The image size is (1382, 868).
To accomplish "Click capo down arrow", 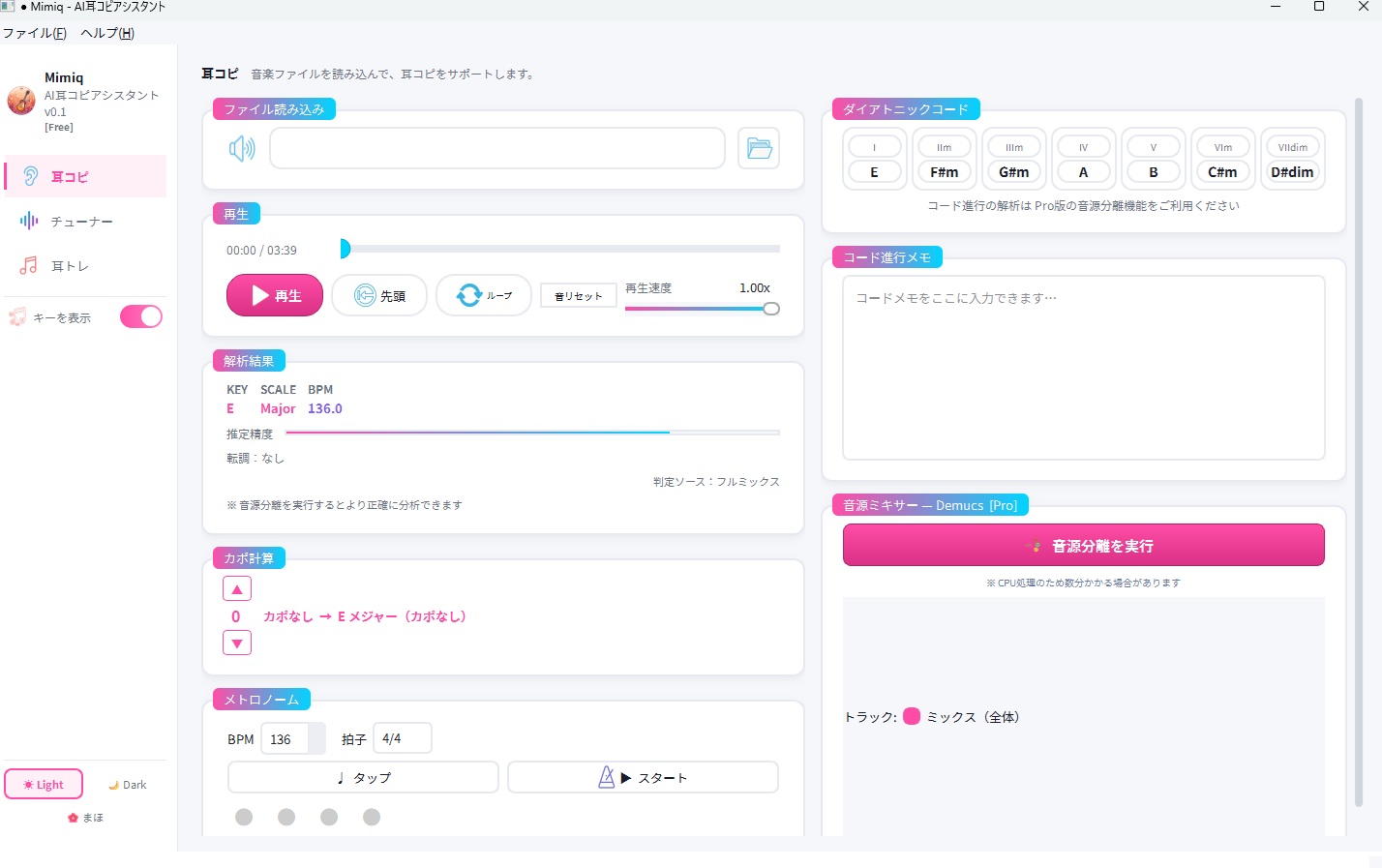I will (237, 644).
